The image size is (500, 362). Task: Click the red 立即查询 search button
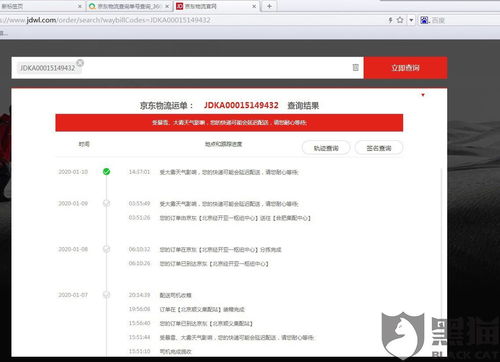click(405, 68)
